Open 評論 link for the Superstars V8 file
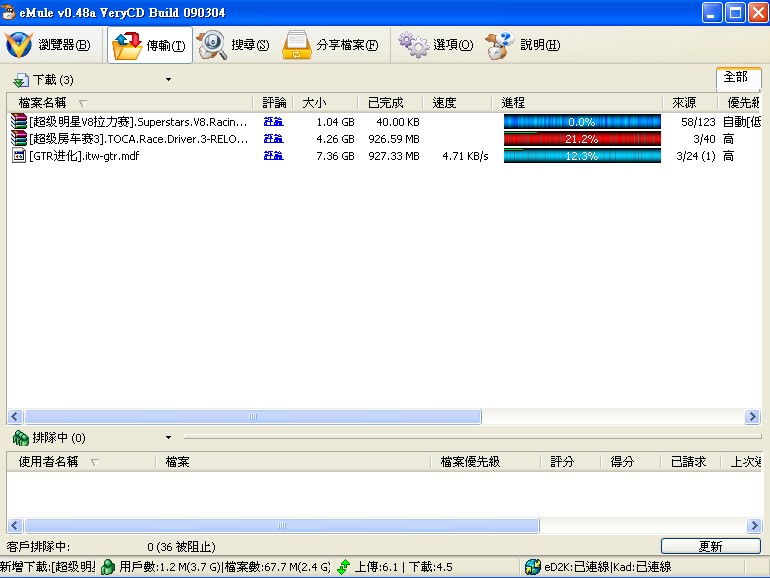Screen dimensions: 770x578 [273, 121]
